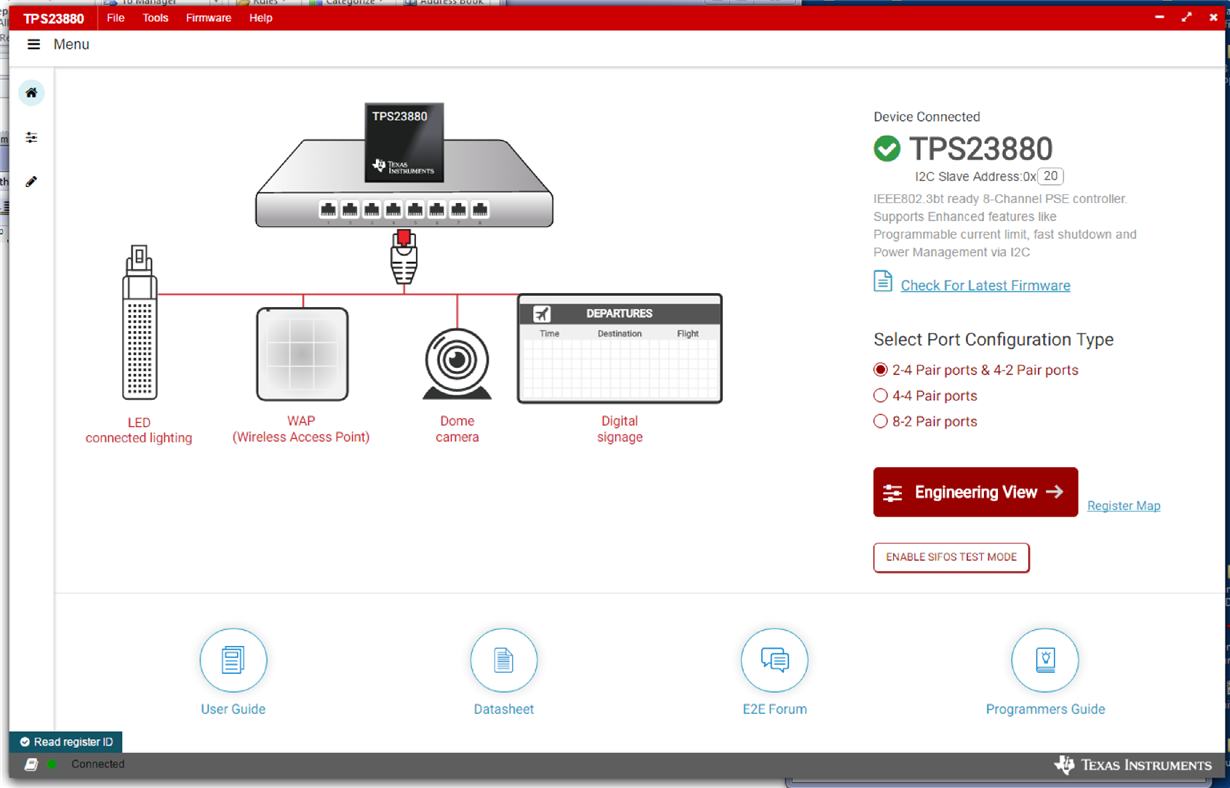
Task: Click the dome camera illustration
Action: coord(458,363)
